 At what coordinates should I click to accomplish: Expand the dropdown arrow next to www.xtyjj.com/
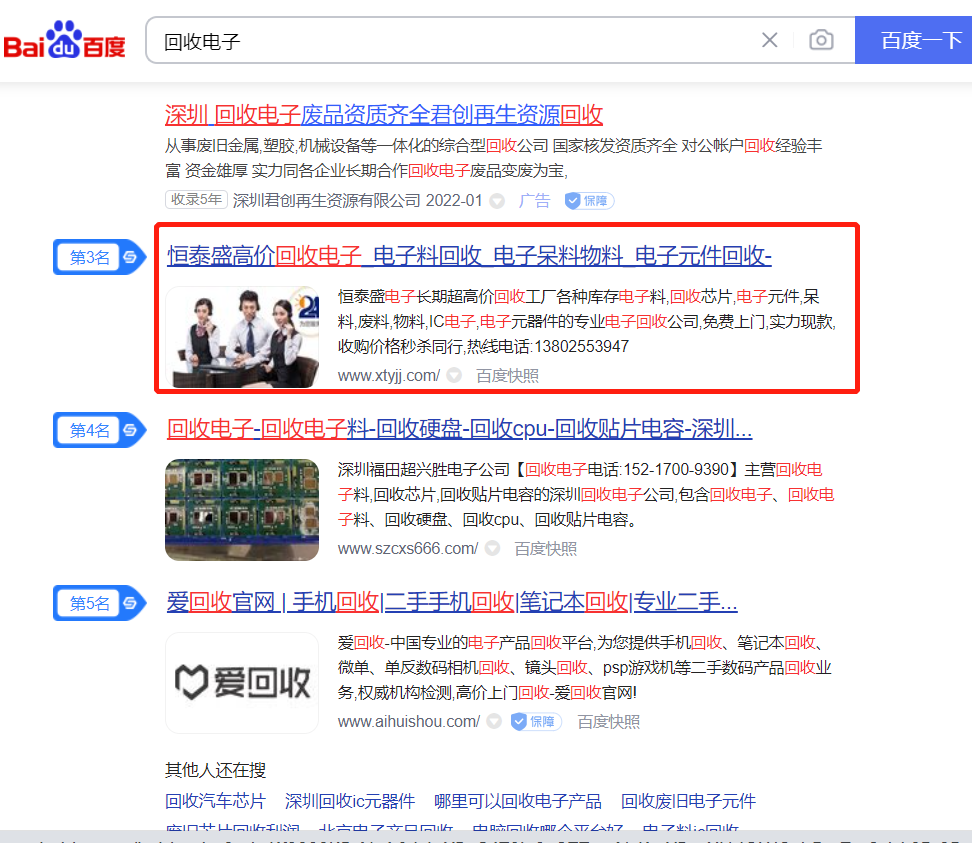pos(454,375)
